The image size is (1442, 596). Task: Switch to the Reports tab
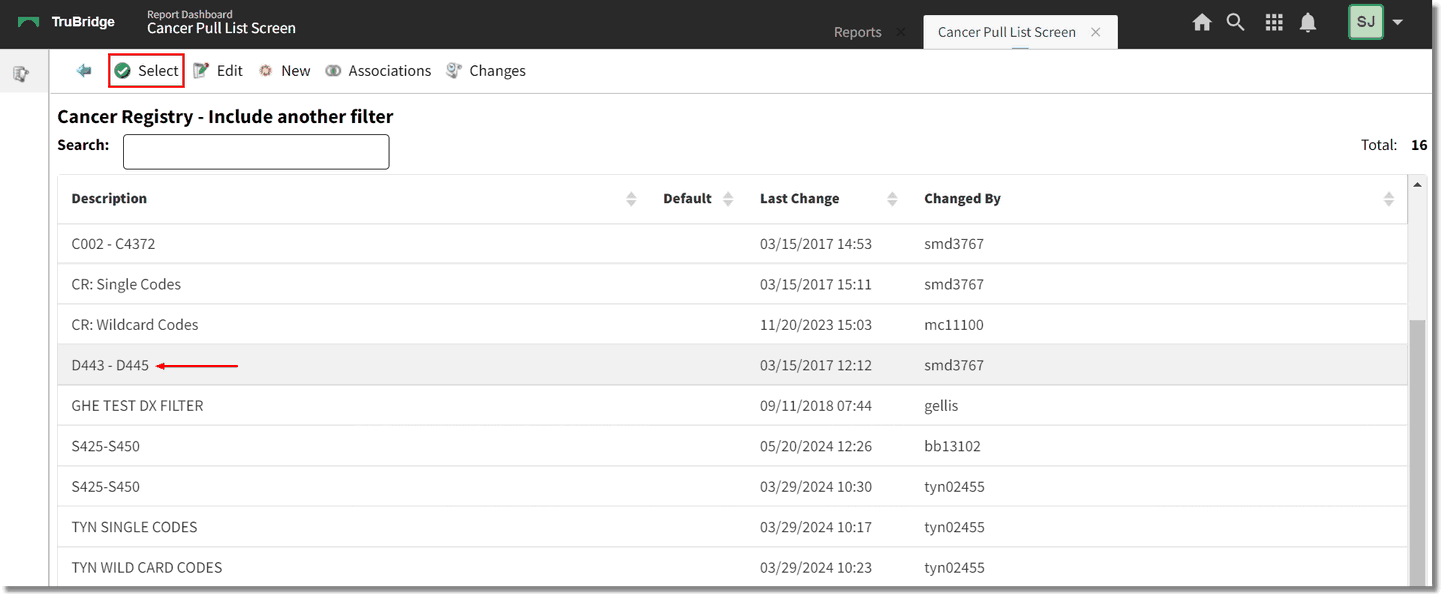point(857,32)
